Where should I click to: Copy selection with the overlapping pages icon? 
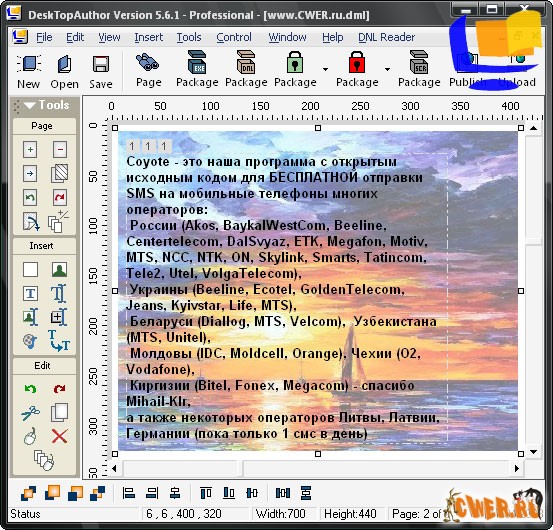[60, 413]
